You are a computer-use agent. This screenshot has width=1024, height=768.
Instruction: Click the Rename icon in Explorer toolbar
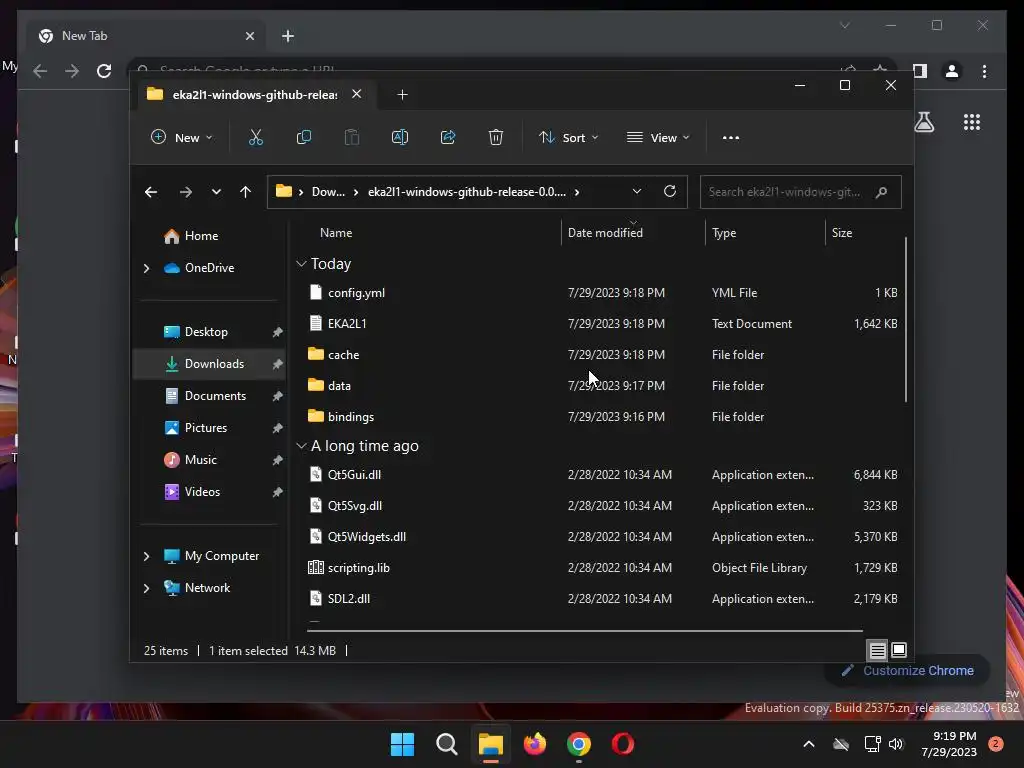coord(400,137)
